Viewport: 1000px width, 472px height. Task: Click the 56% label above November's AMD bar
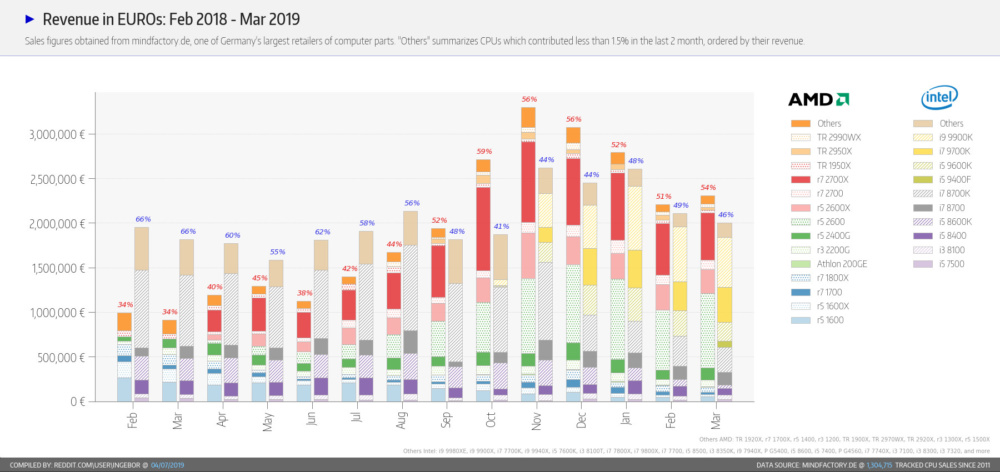click(x=529, y=100)
